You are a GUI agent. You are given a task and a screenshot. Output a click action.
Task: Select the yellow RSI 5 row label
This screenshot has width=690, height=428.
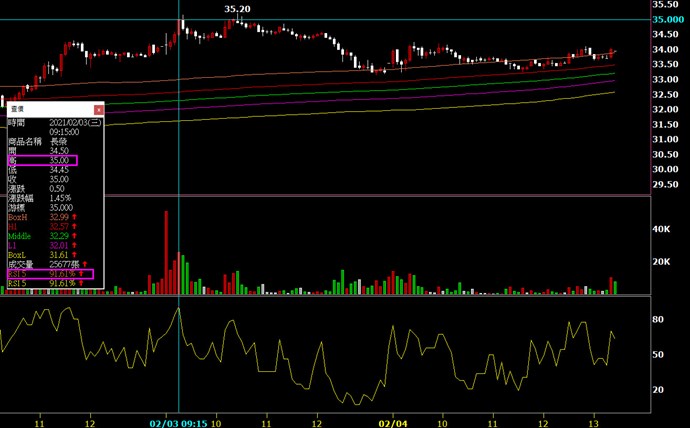point(17,283)
